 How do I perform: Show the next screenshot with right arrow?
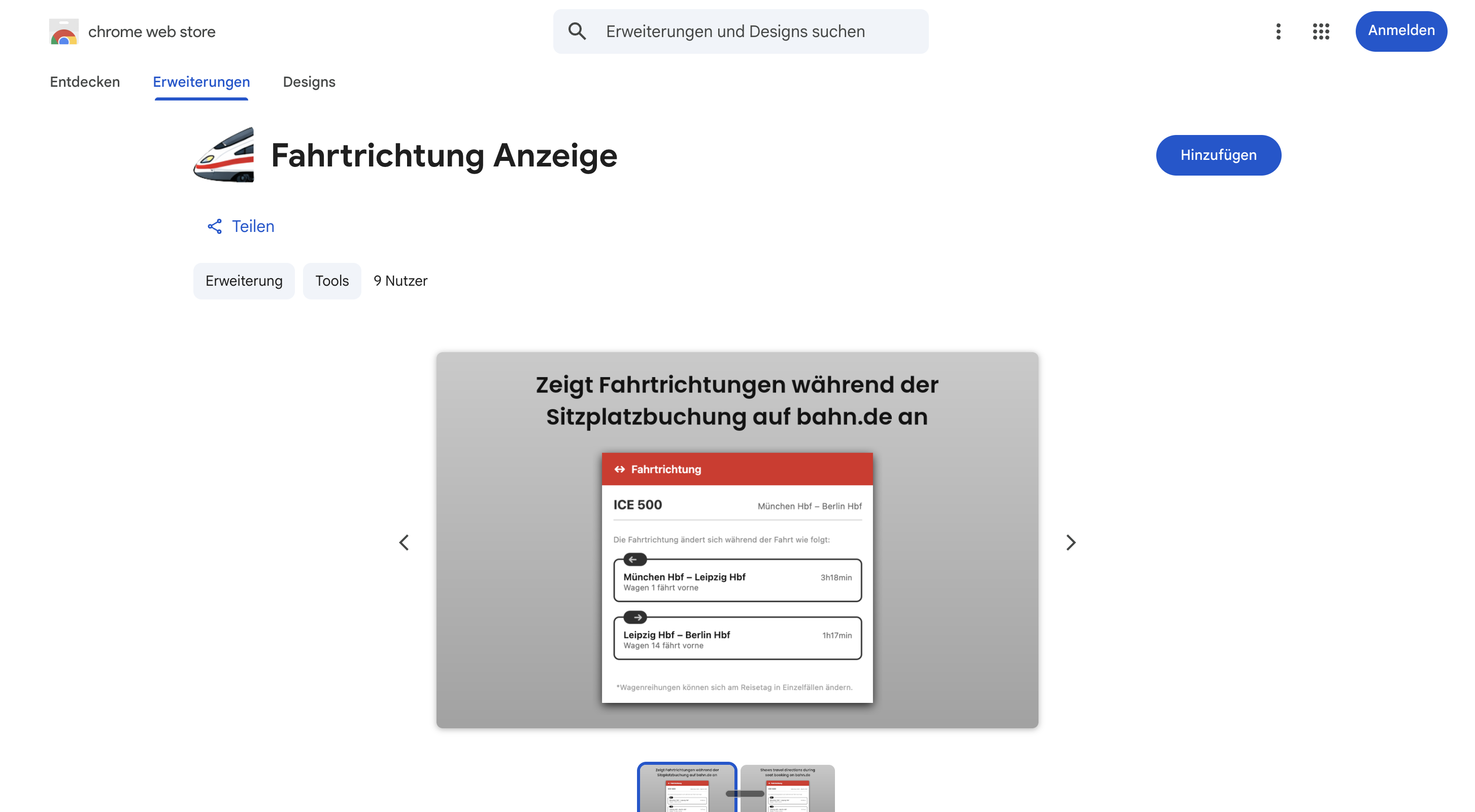(1071, 542)
